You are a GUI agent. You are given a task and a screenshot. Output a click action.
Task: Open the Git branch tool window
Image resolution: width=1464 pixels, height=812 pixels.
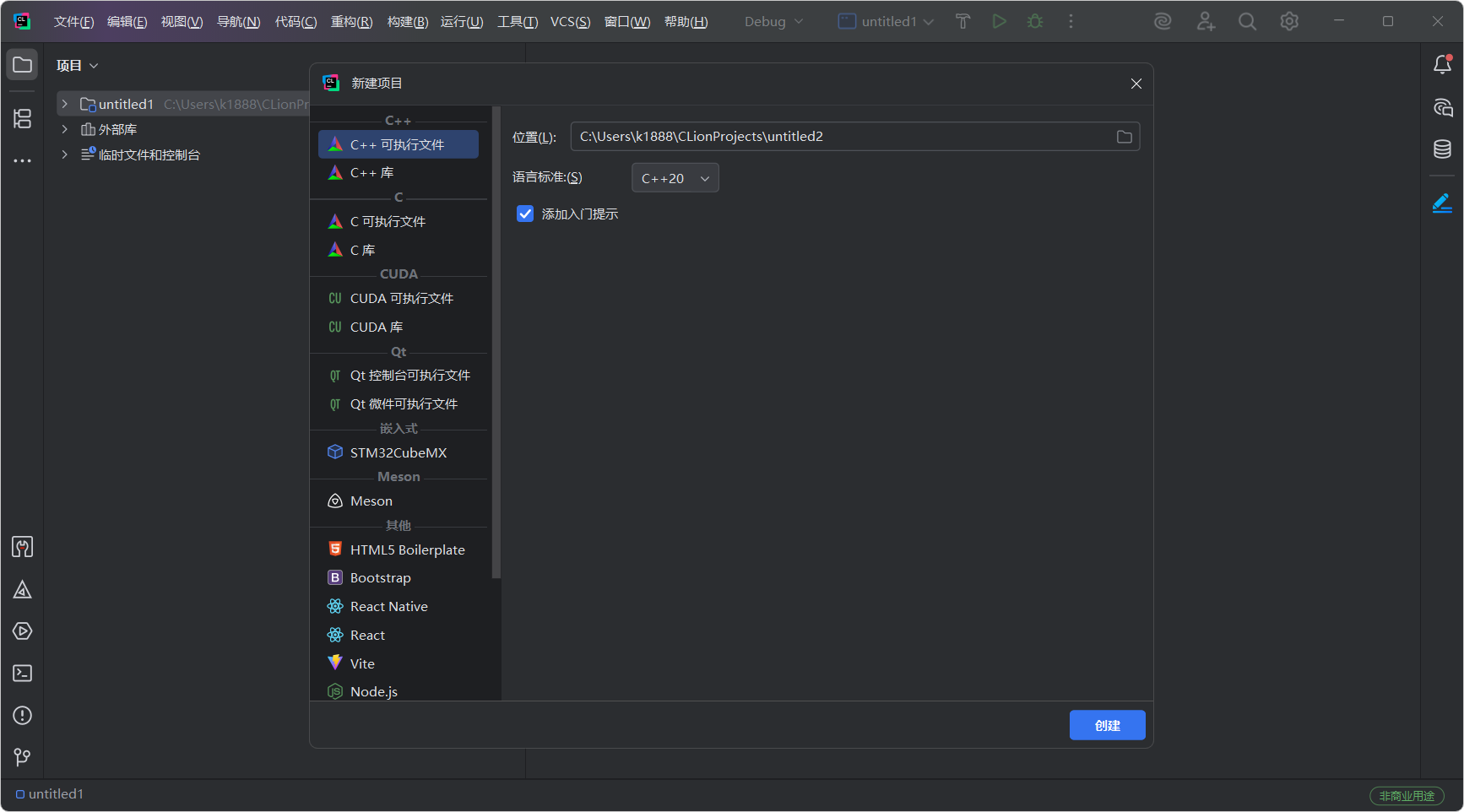coord(22,757)
